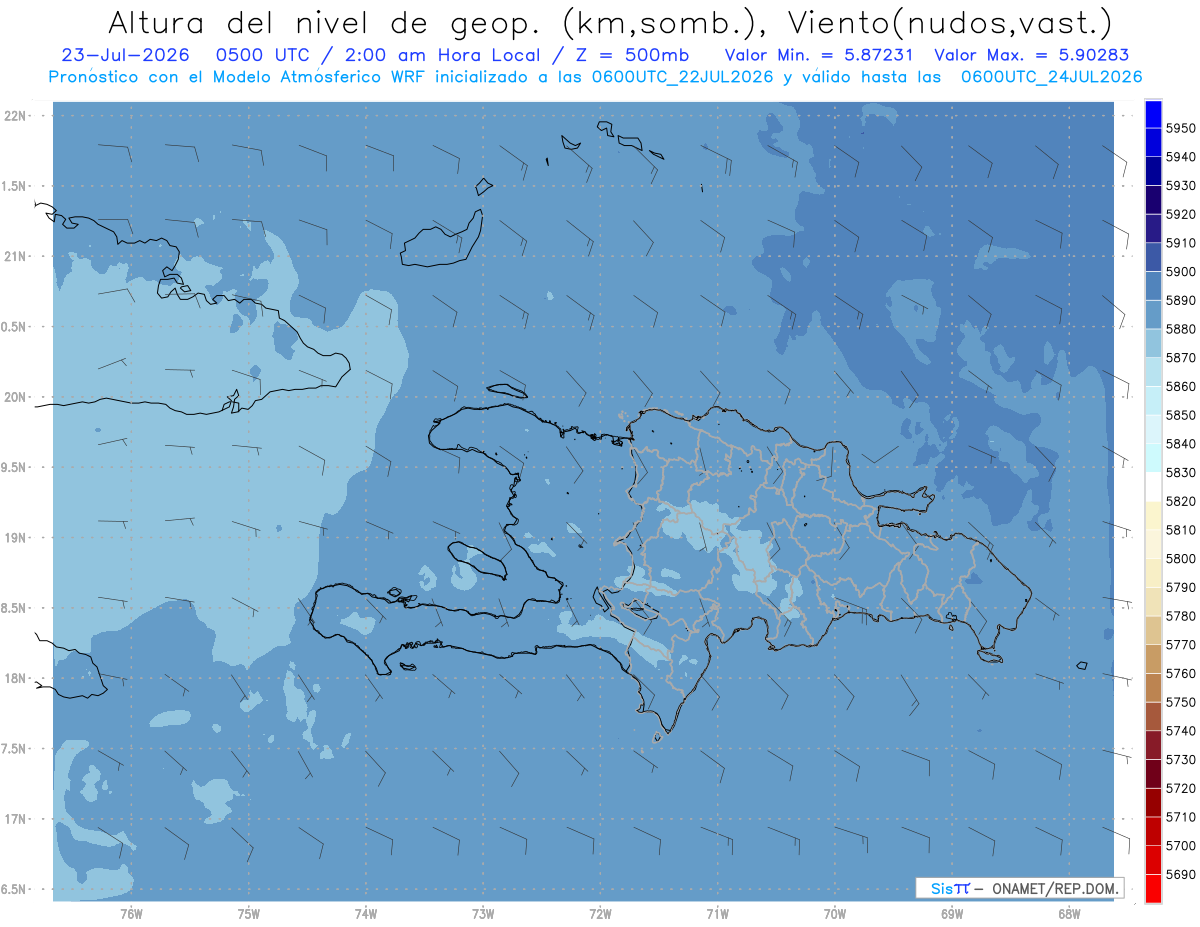Click the '1.5N' latitude label

point(14,186)
